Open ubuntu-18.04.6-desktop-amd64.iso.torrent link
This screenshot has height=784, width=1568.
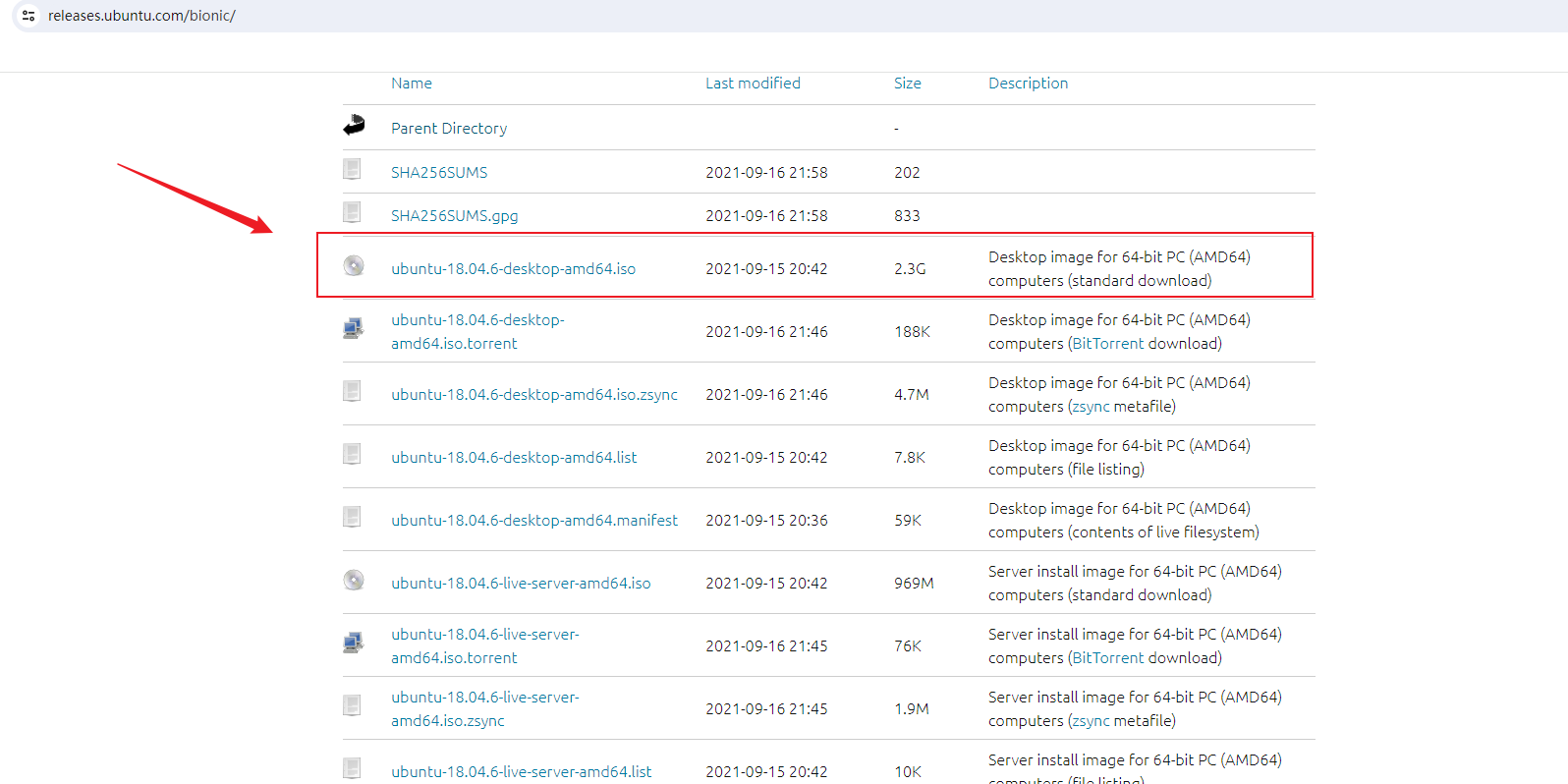tap(477, 332)
